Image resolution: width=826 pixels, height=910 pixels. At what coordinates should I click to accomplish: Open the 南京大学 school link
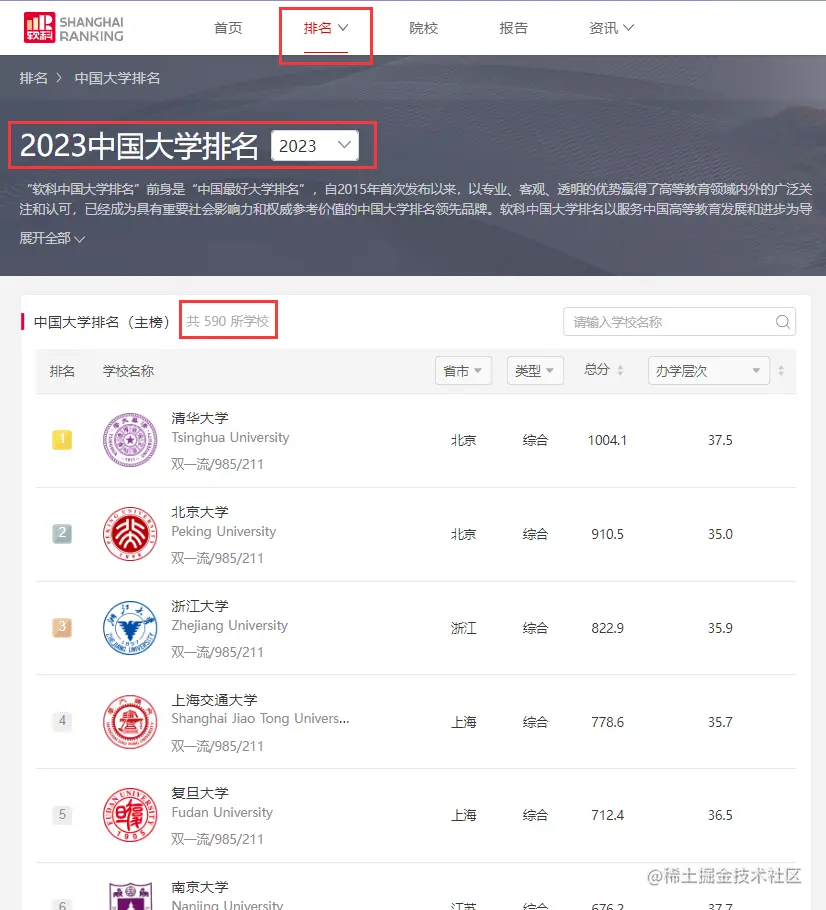tap(200, 887)
